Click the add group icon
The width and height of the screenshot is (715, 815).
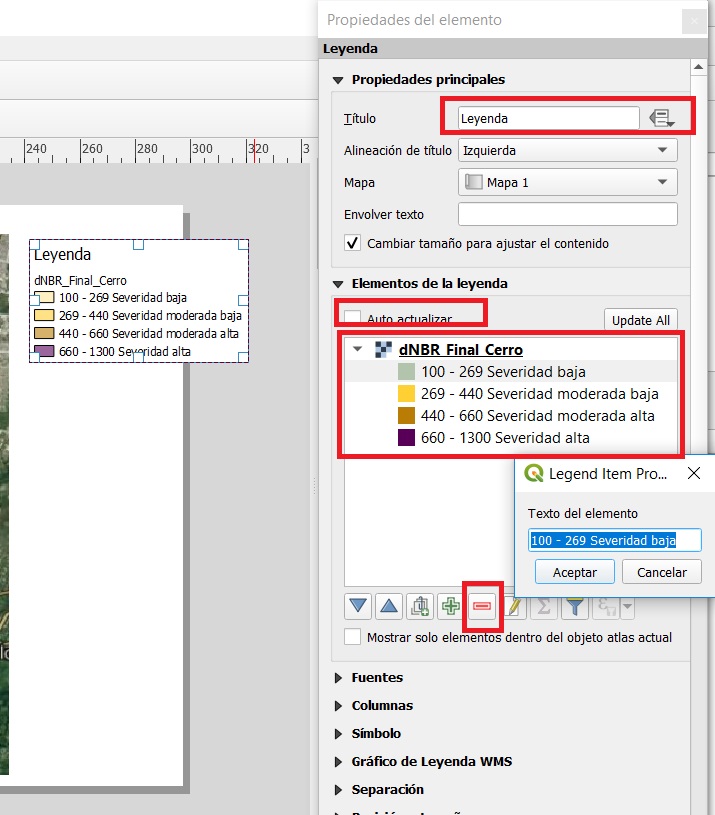coord(420,606)
